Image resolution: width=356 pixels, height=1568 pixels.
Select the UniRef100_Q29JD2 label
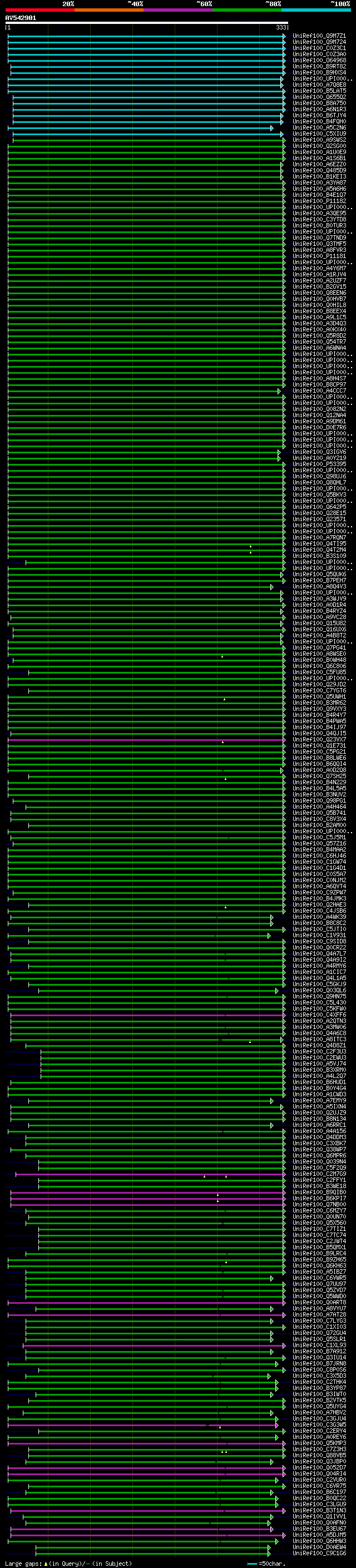coord(319,684)
